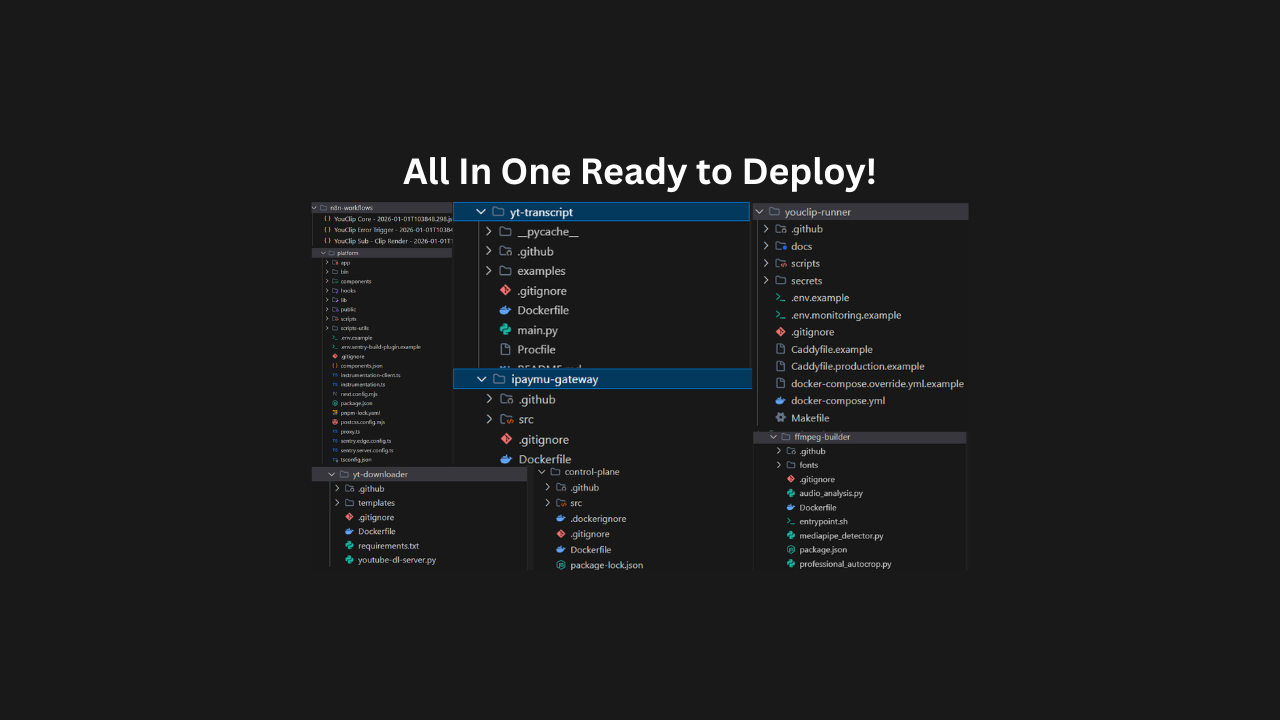Expand the __pycache__ folder
The height and width of the screenshot is (720, 1280).
click(x=489, y=232)
